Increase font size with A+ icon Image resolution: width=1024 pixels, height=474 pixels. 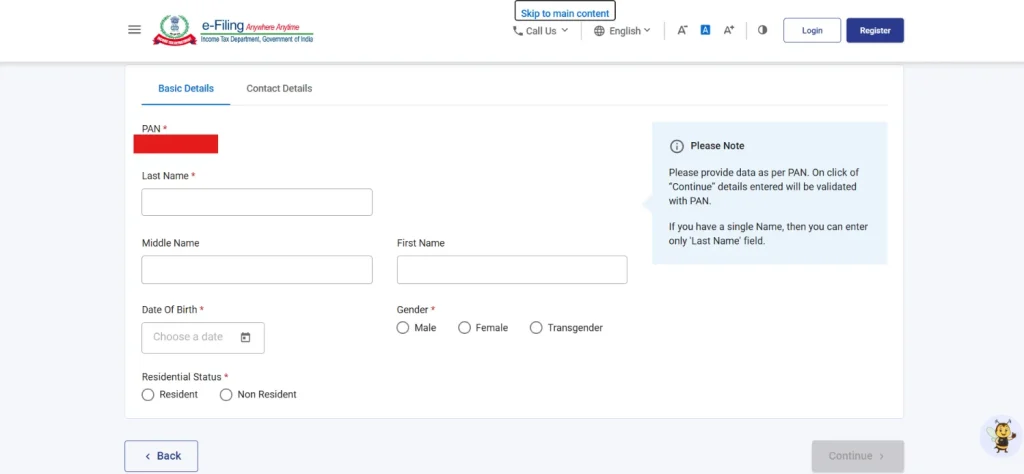[x=729, y=30]
